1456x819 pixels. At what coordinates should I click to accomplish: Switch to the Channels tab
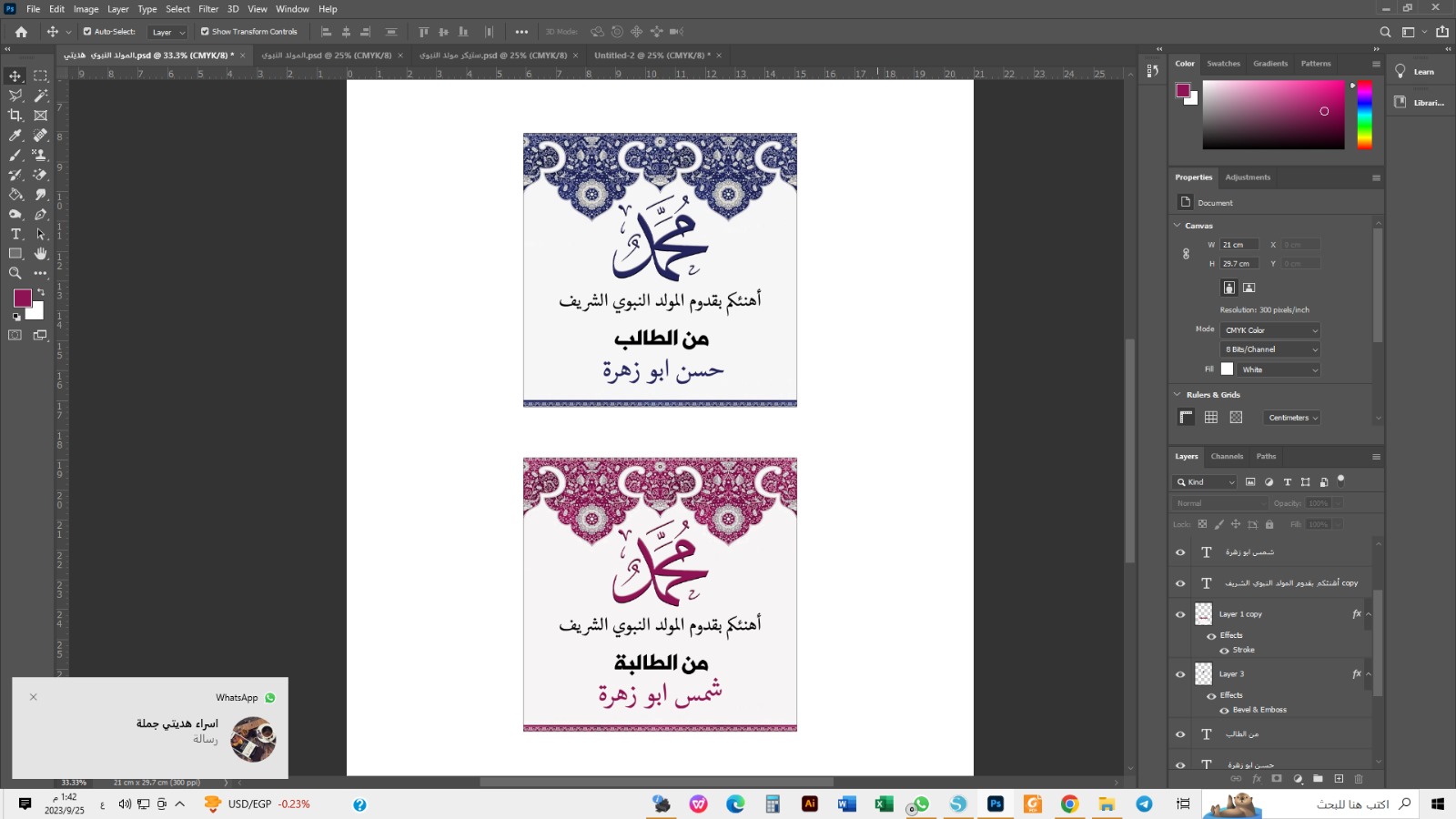point(1227,457)
